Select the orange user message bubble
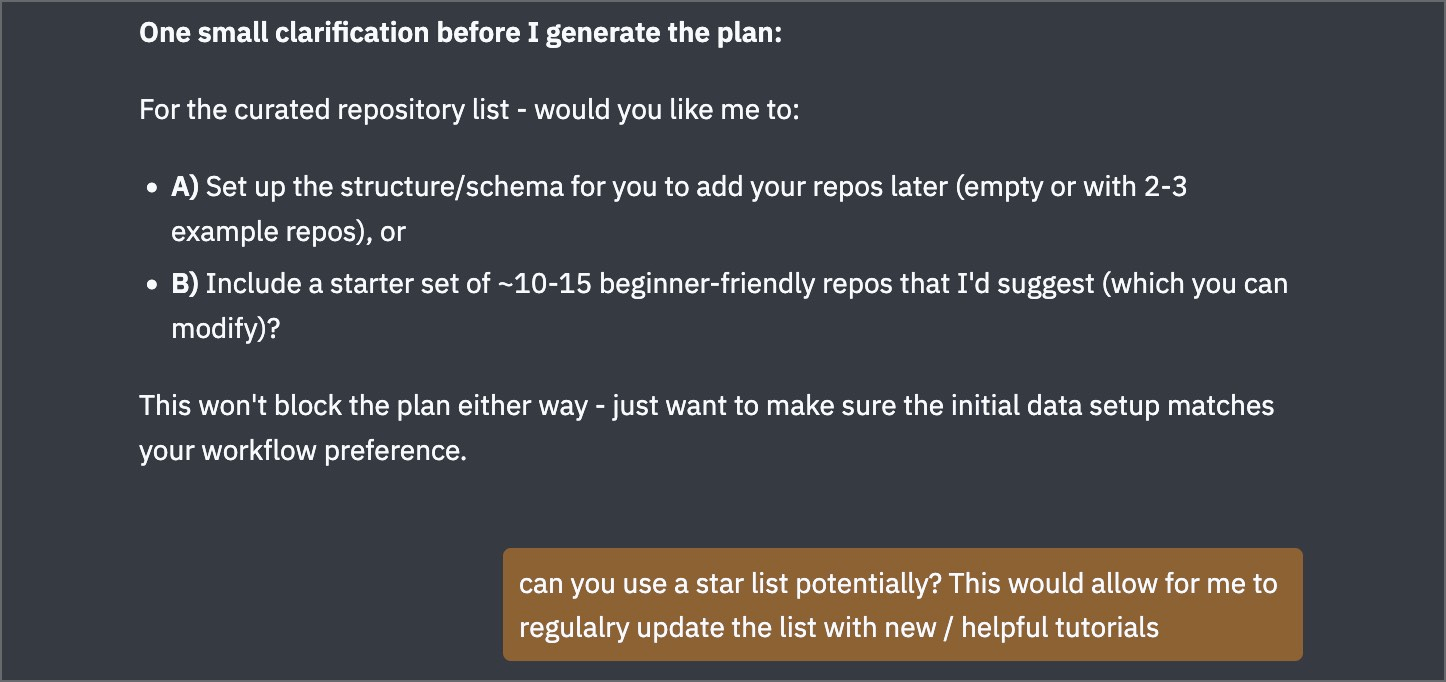The image size is (1446, 682). click(902, 604)
